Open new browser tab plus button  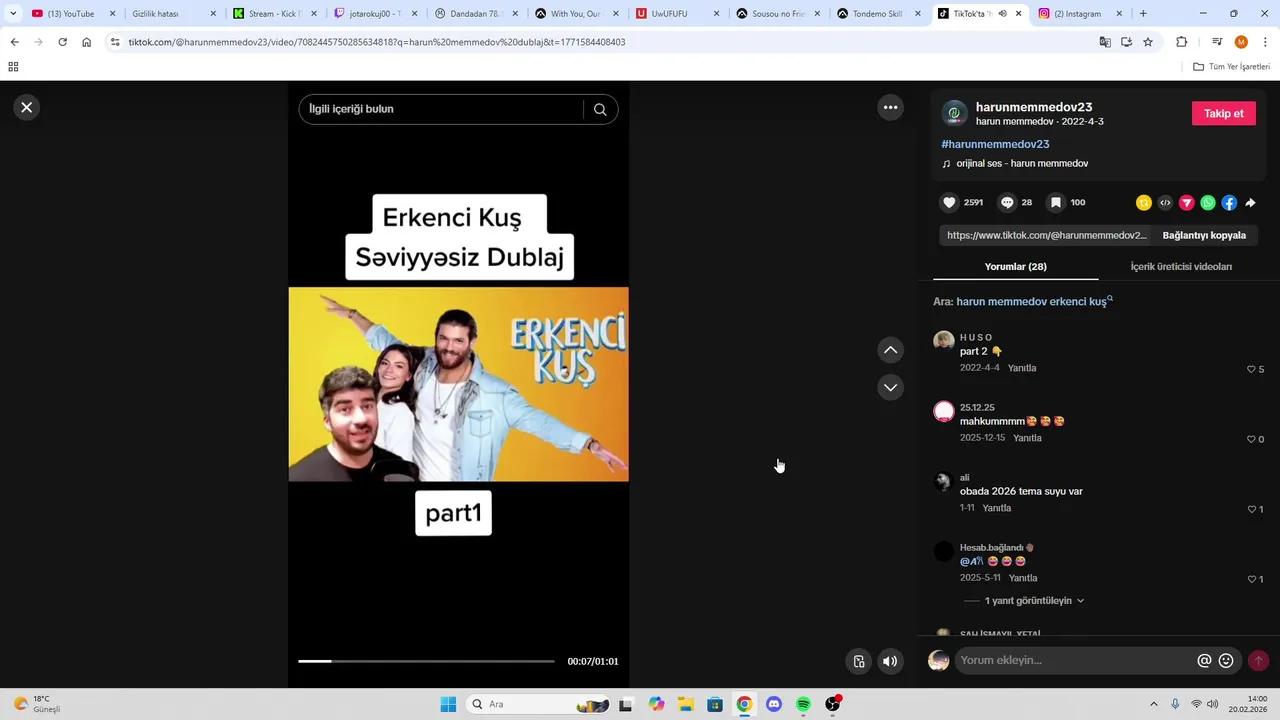pos(1143,14)
